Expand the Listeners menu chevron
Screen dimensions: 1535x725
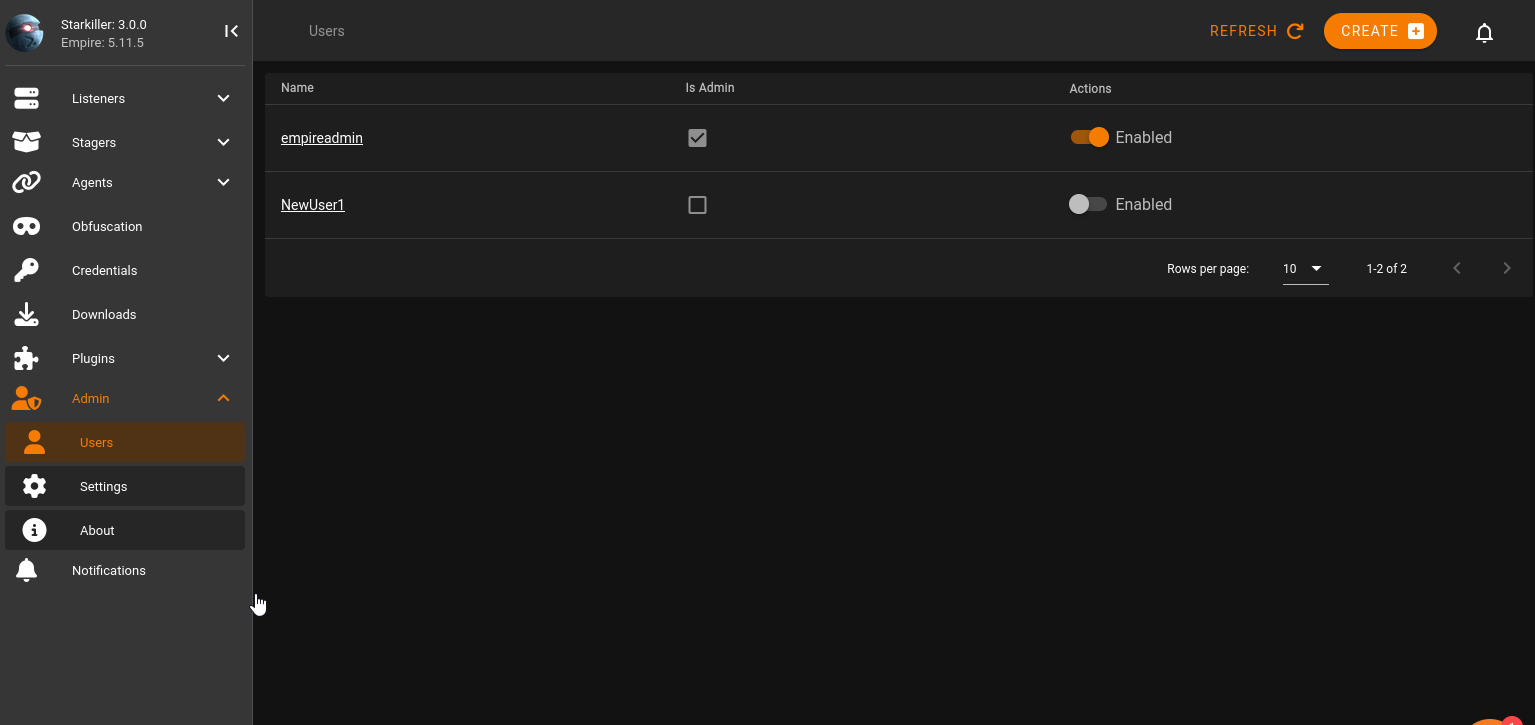(224, 98)
